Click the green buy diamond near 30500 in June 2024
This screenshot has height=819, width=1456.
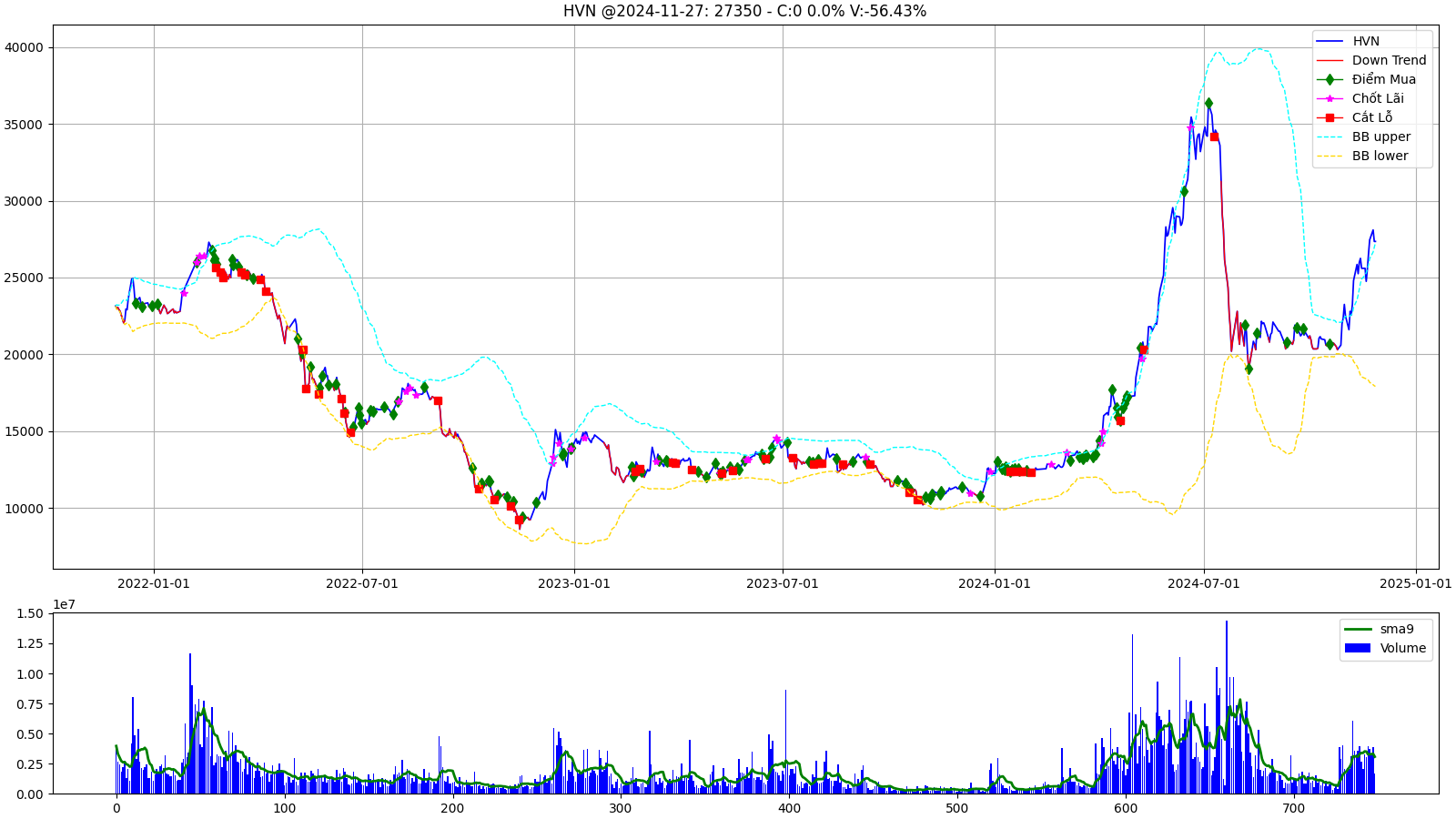point(1184,191)
